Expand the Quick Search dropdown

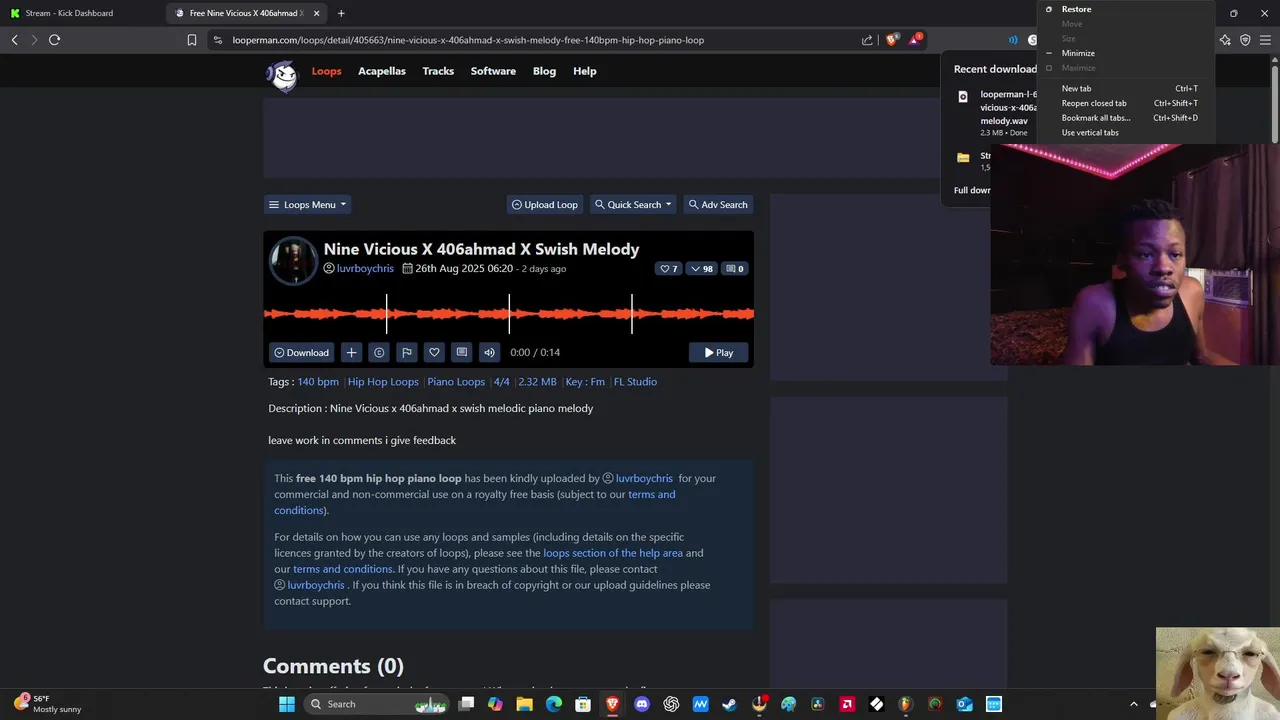coord(634,205)
